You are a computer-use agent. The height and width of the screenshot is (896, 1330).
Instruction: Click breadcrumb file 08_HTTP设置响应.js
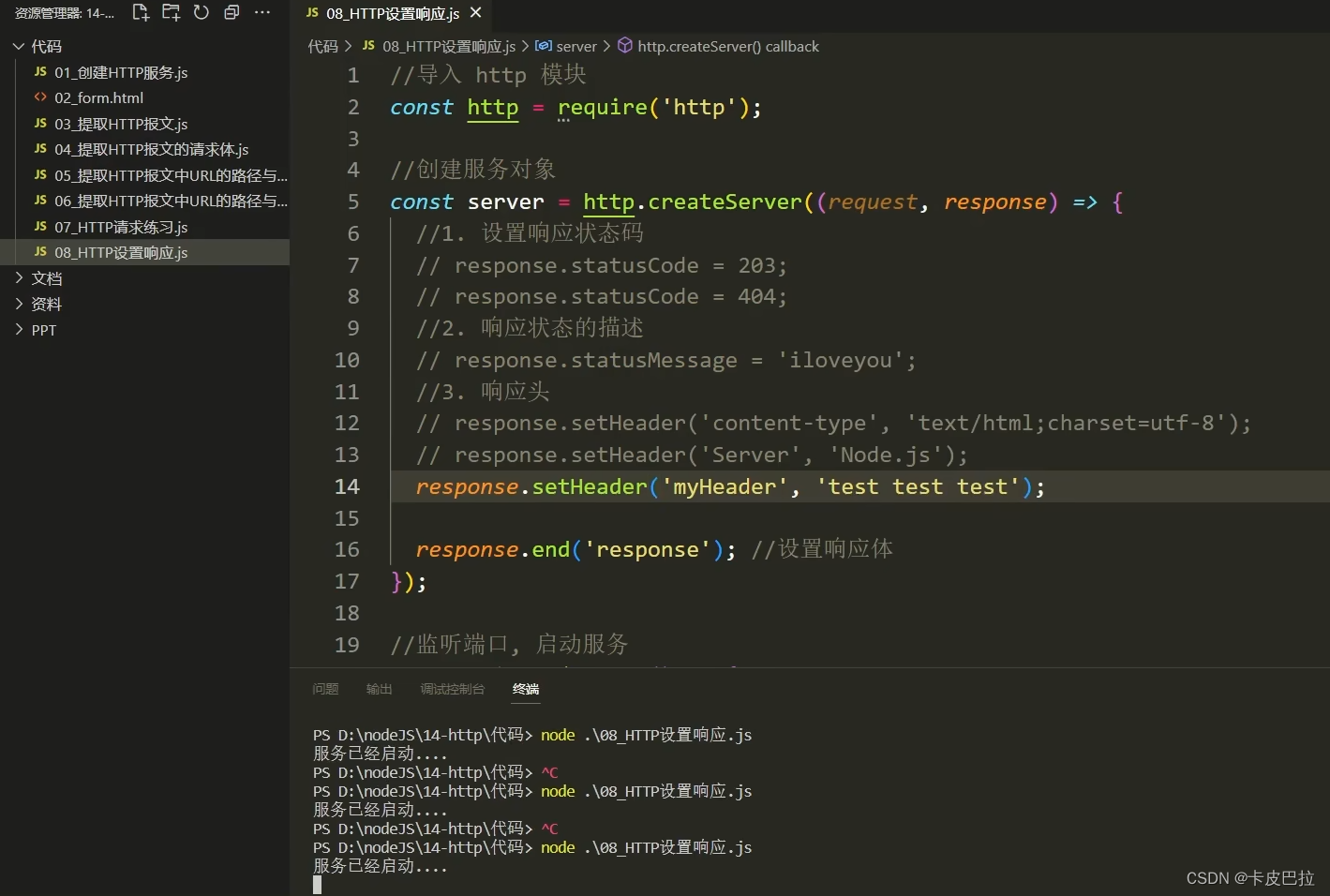(449, 46)
